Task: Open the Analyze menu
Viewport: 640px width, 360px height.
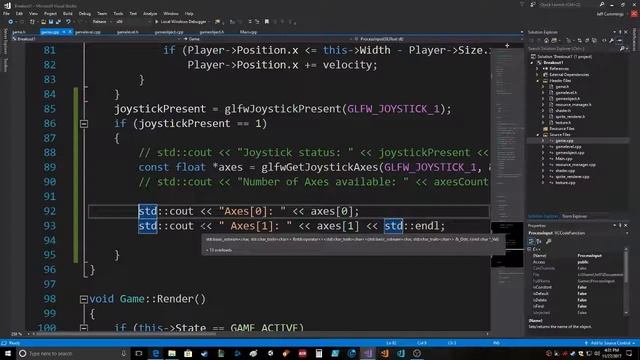Action: 150,13
